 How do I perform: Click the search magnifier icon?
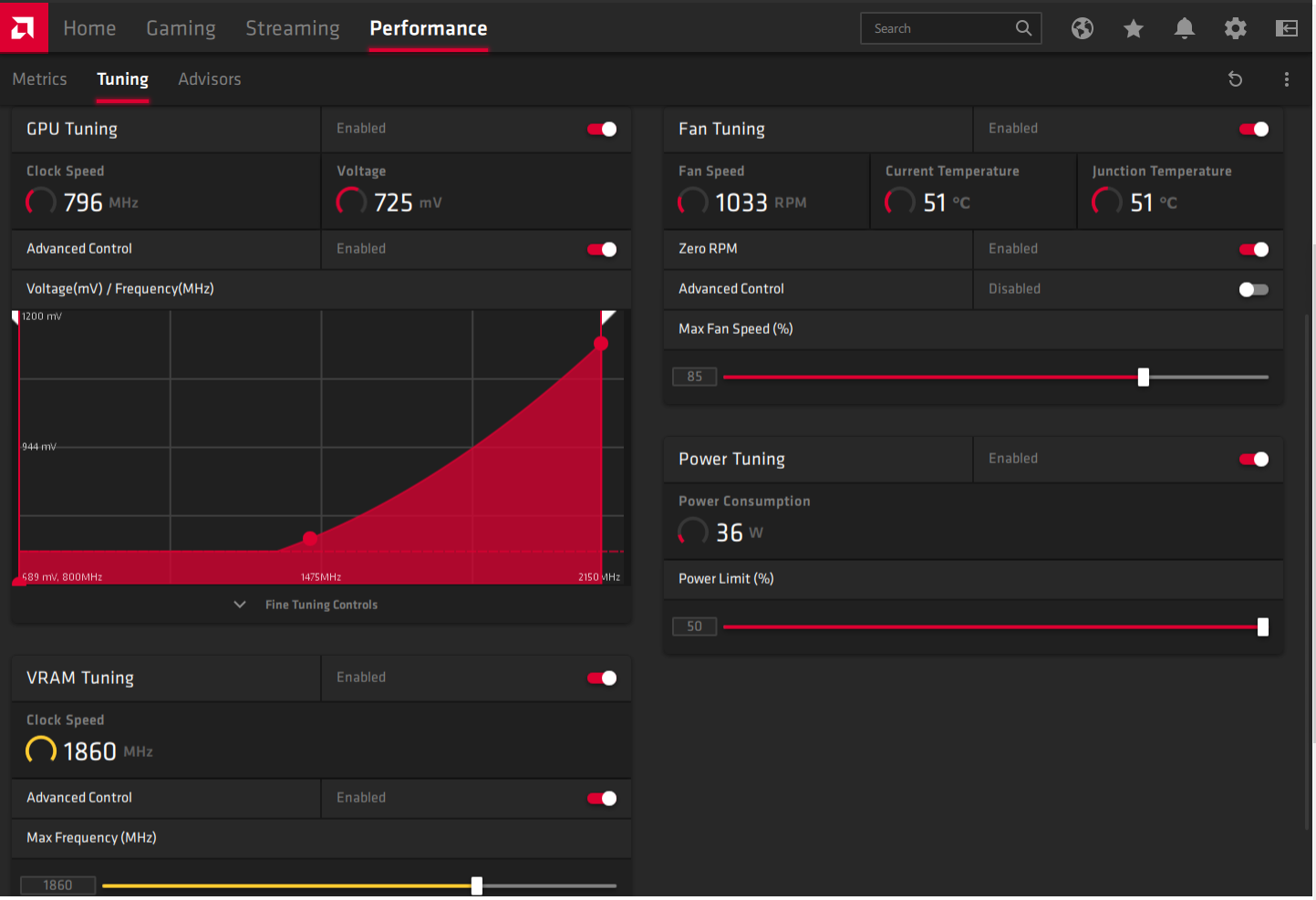point(1024,28)
